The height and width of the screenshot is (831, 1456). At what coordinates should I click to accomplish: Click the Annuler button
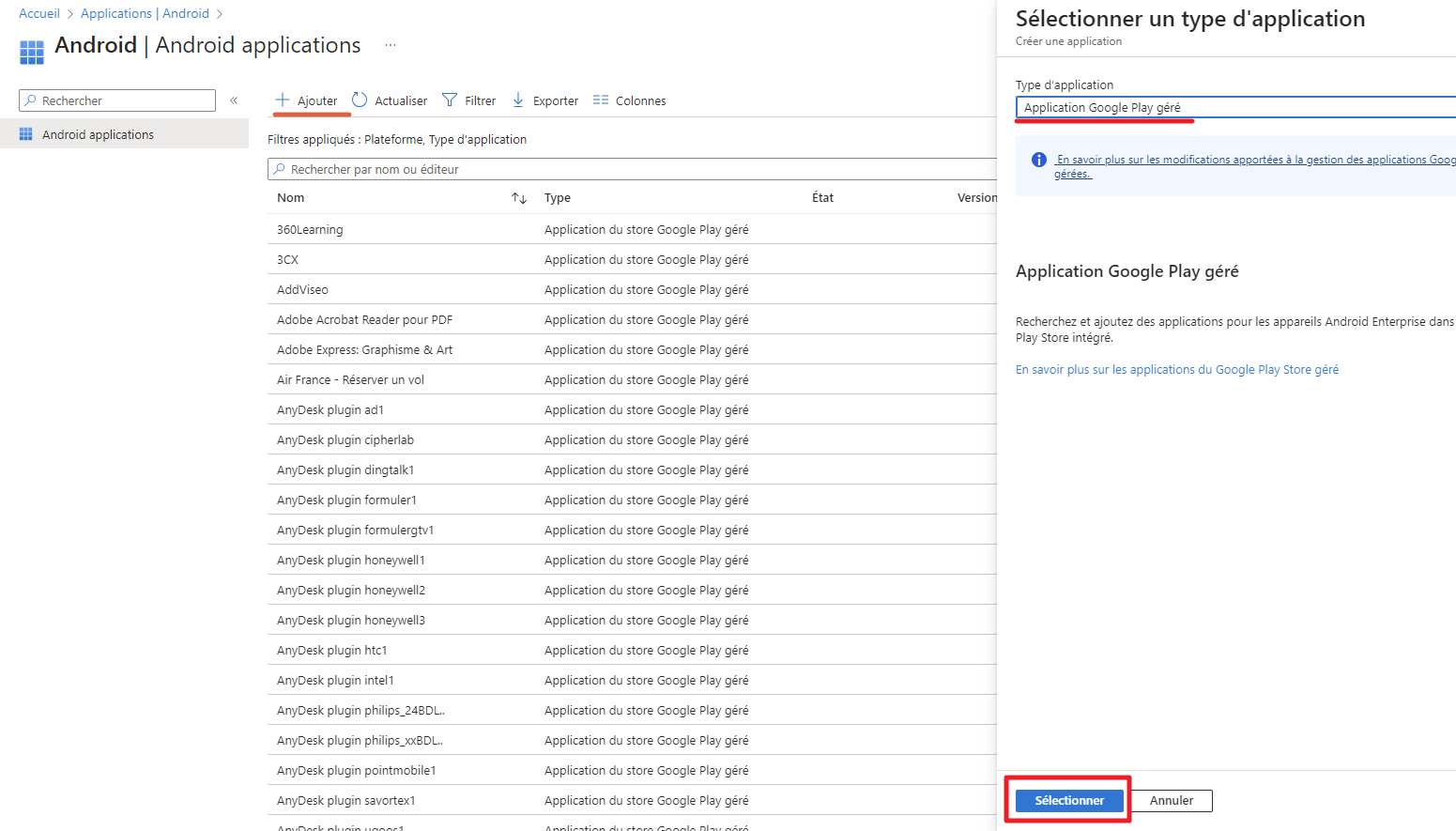point(1172,801)
